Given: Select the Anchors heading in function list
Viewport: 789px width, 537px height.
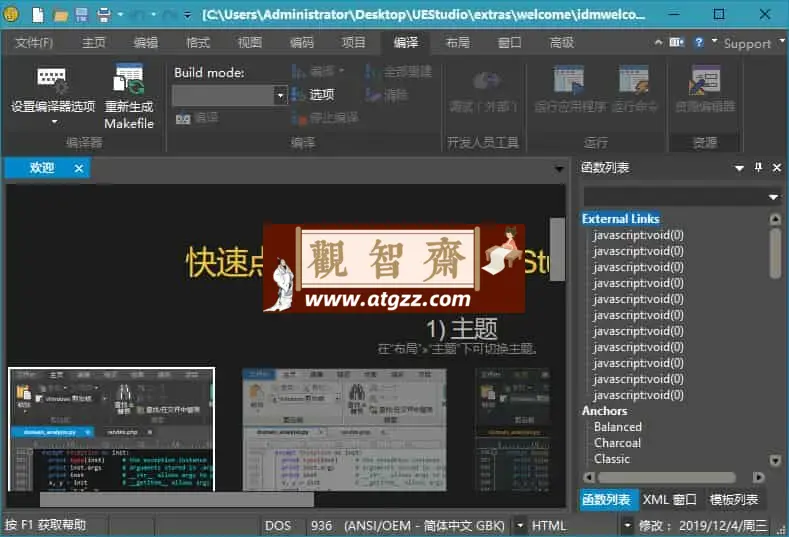Looking at the screenshot, I should coord(604,411).
